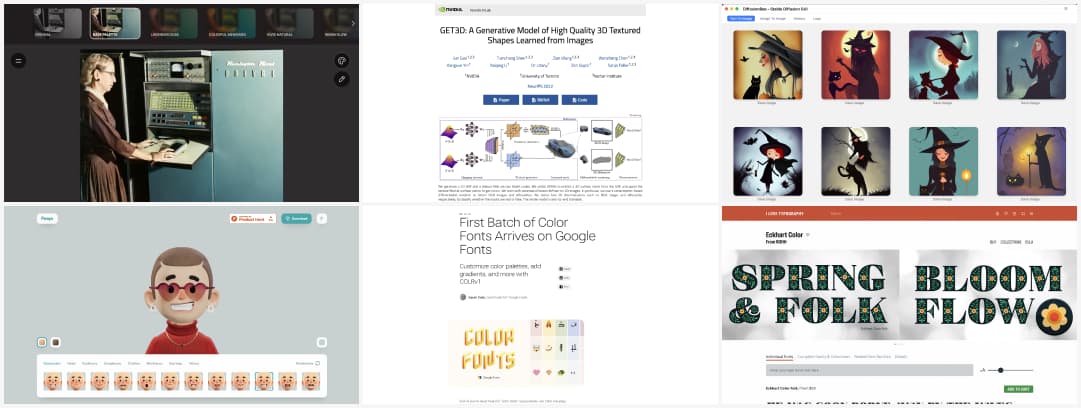The width and height of the screenshot is (1081, 408).
Task: Click the NVIDIA logo in the header
Action: point(449,9)
